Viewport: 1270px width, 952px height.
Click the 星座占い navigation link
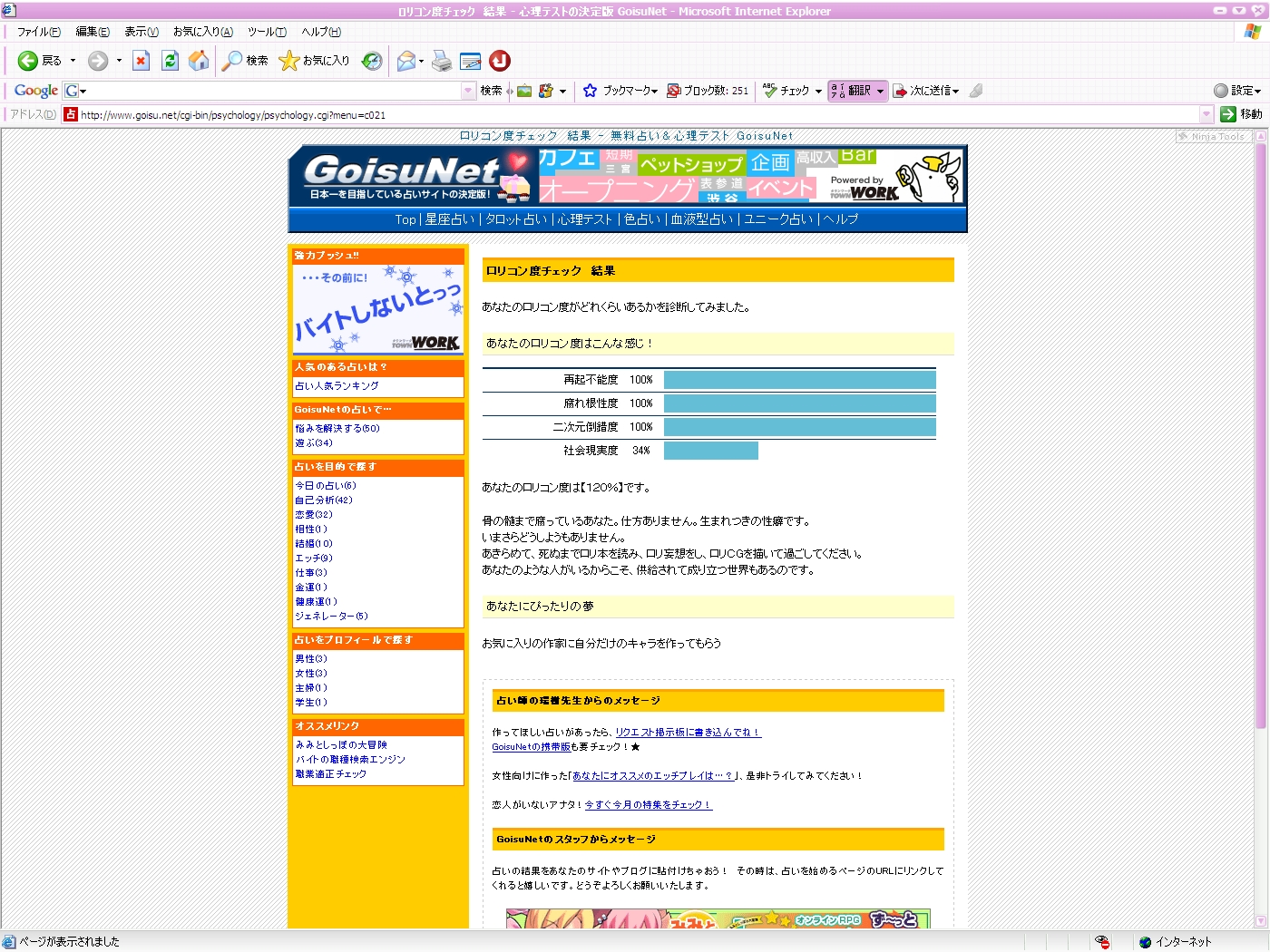(450, 219)
